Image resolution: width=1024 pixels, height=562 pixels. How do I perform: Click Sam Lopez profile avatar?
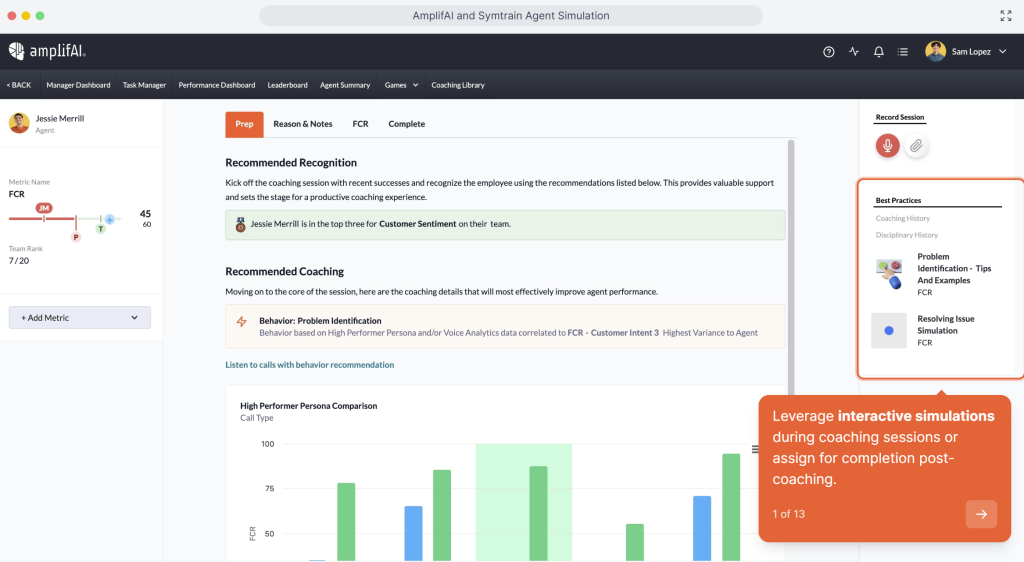(935, 51)
